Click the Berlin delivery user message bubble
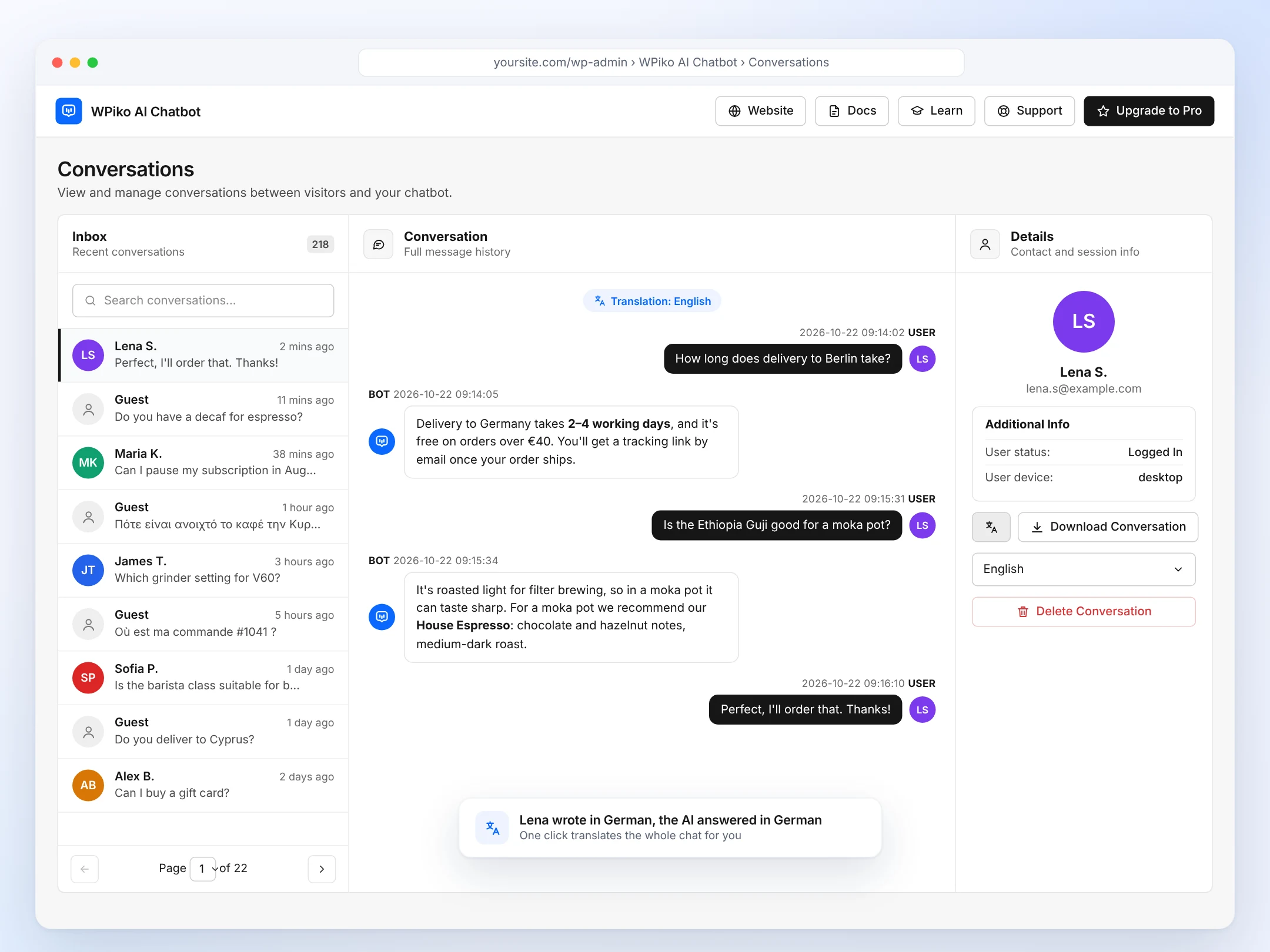 coord(783,358)
